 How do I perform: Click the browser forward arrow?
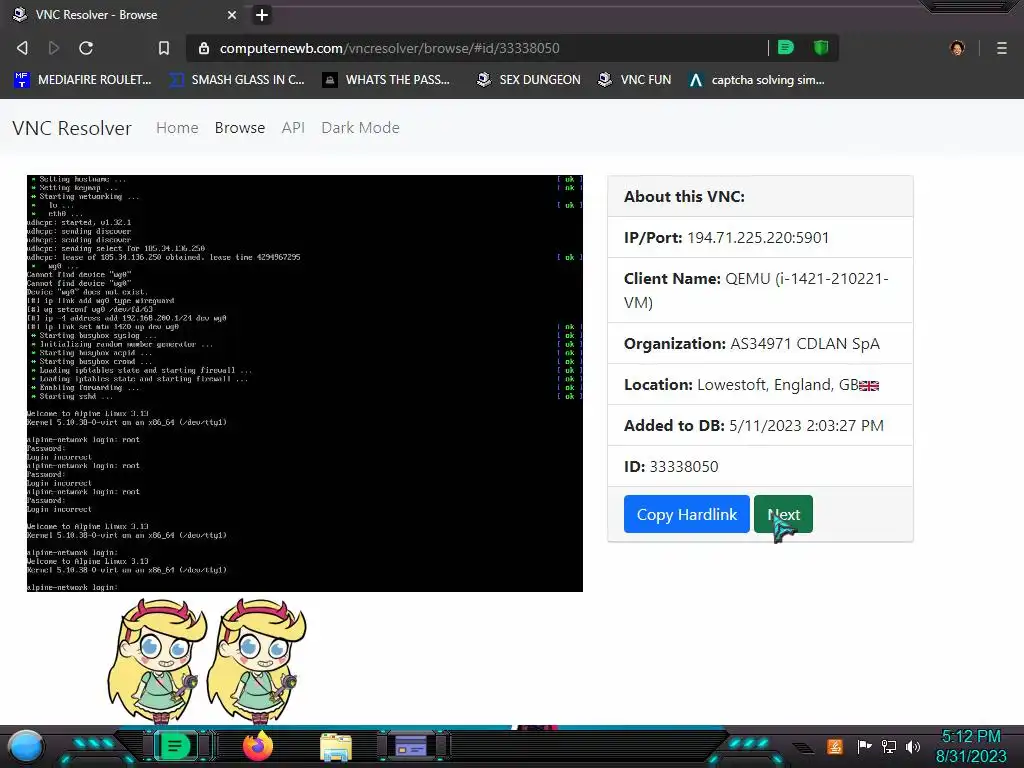click(54, 48)
